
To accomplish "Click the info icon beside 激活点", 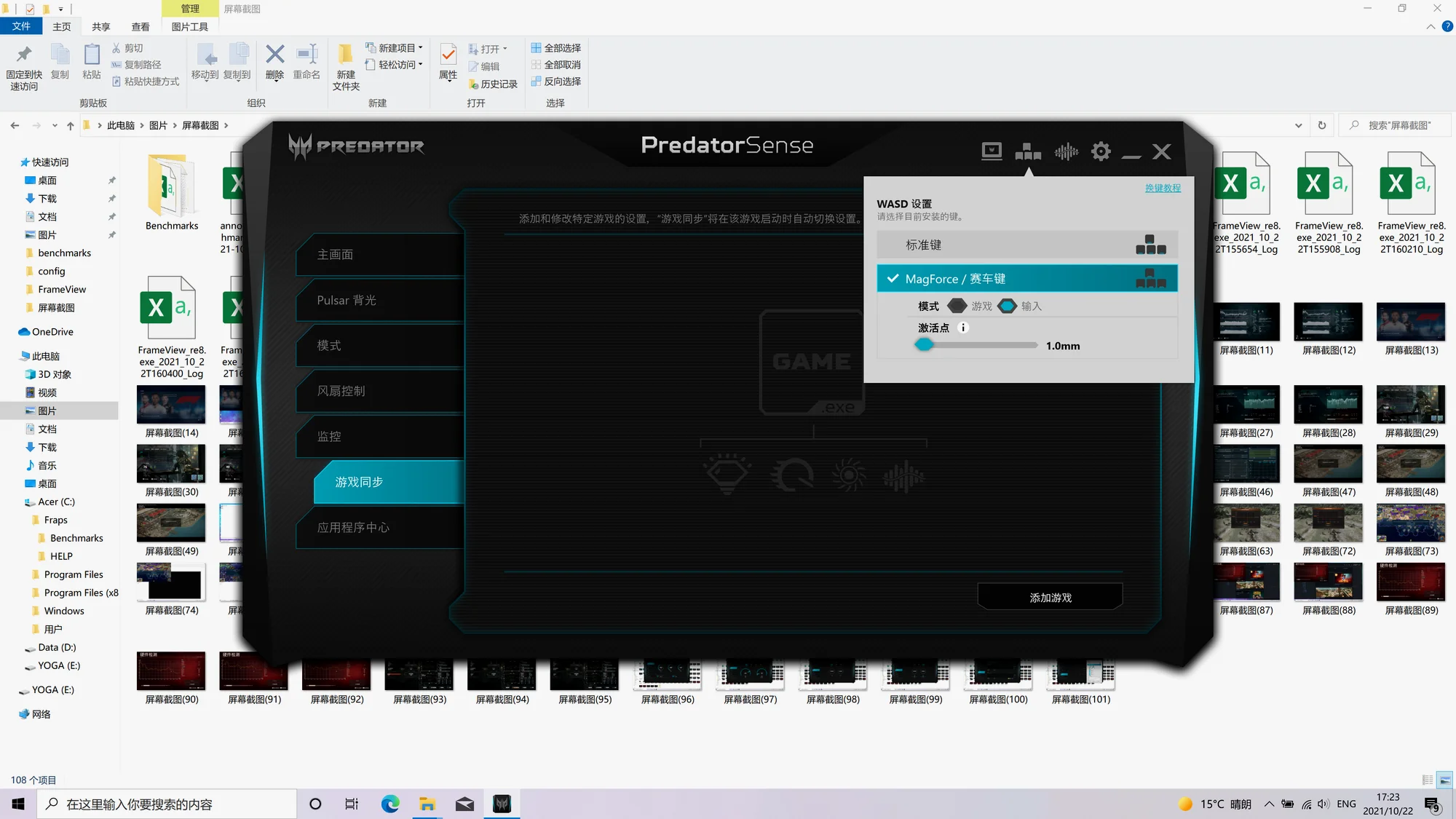I will coord(963,328).
